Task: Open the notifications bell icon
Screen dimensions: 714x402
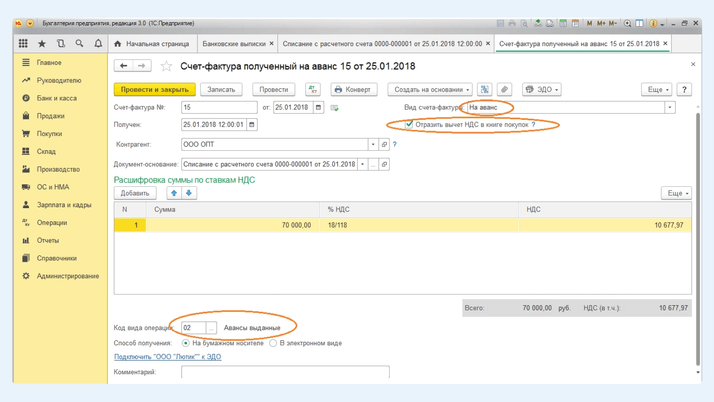Action: [98, 44]
